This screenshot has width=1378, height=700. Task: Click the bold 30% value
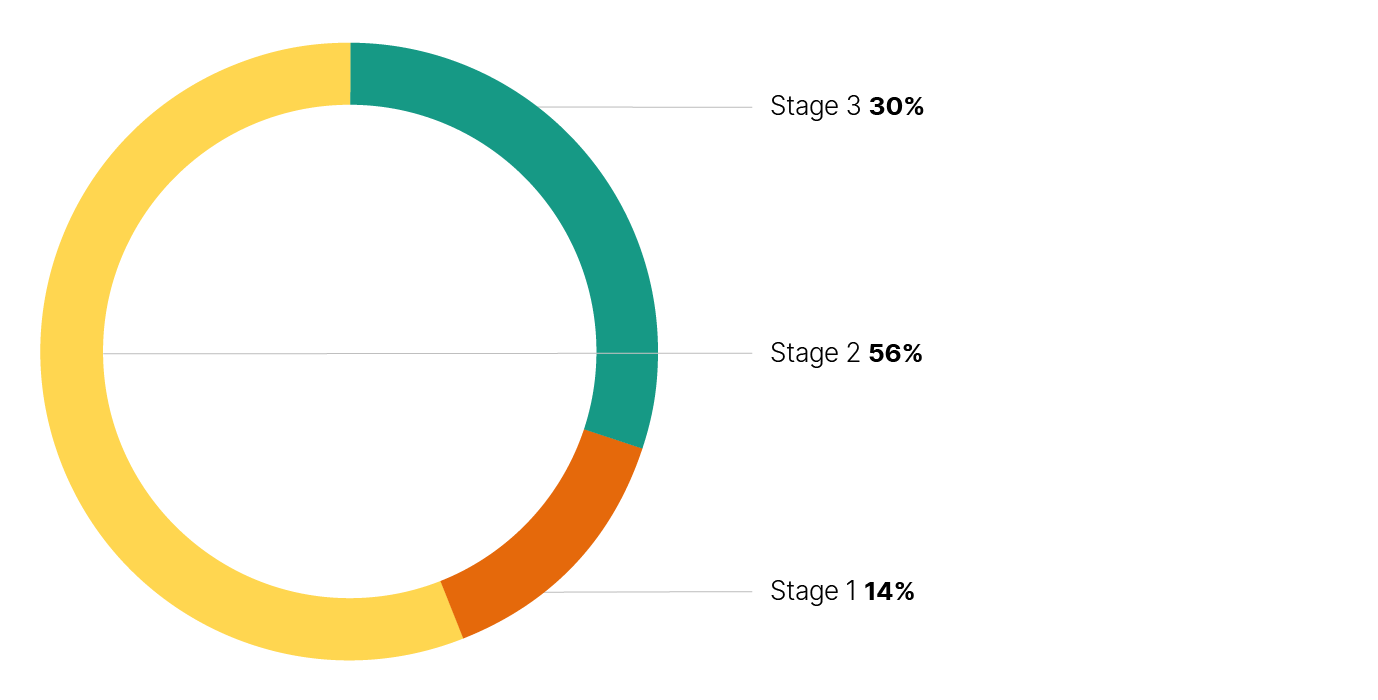[896, 107]
